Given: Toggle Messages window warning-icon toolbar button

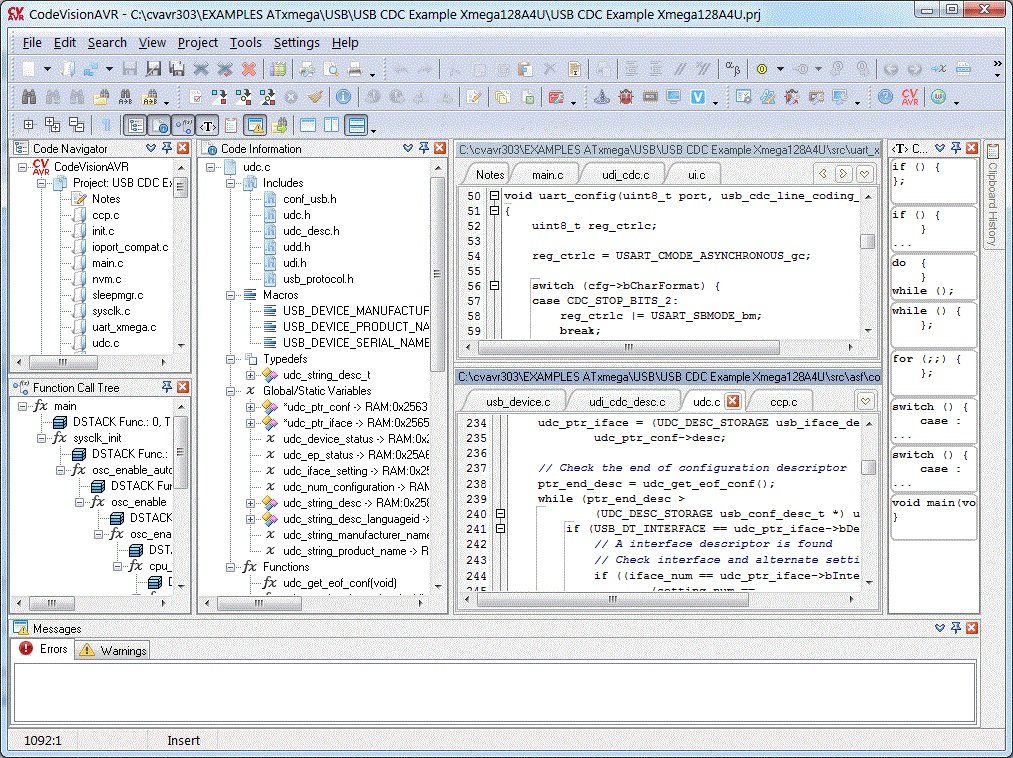Looking at the screenshot, I should point(255,125).
